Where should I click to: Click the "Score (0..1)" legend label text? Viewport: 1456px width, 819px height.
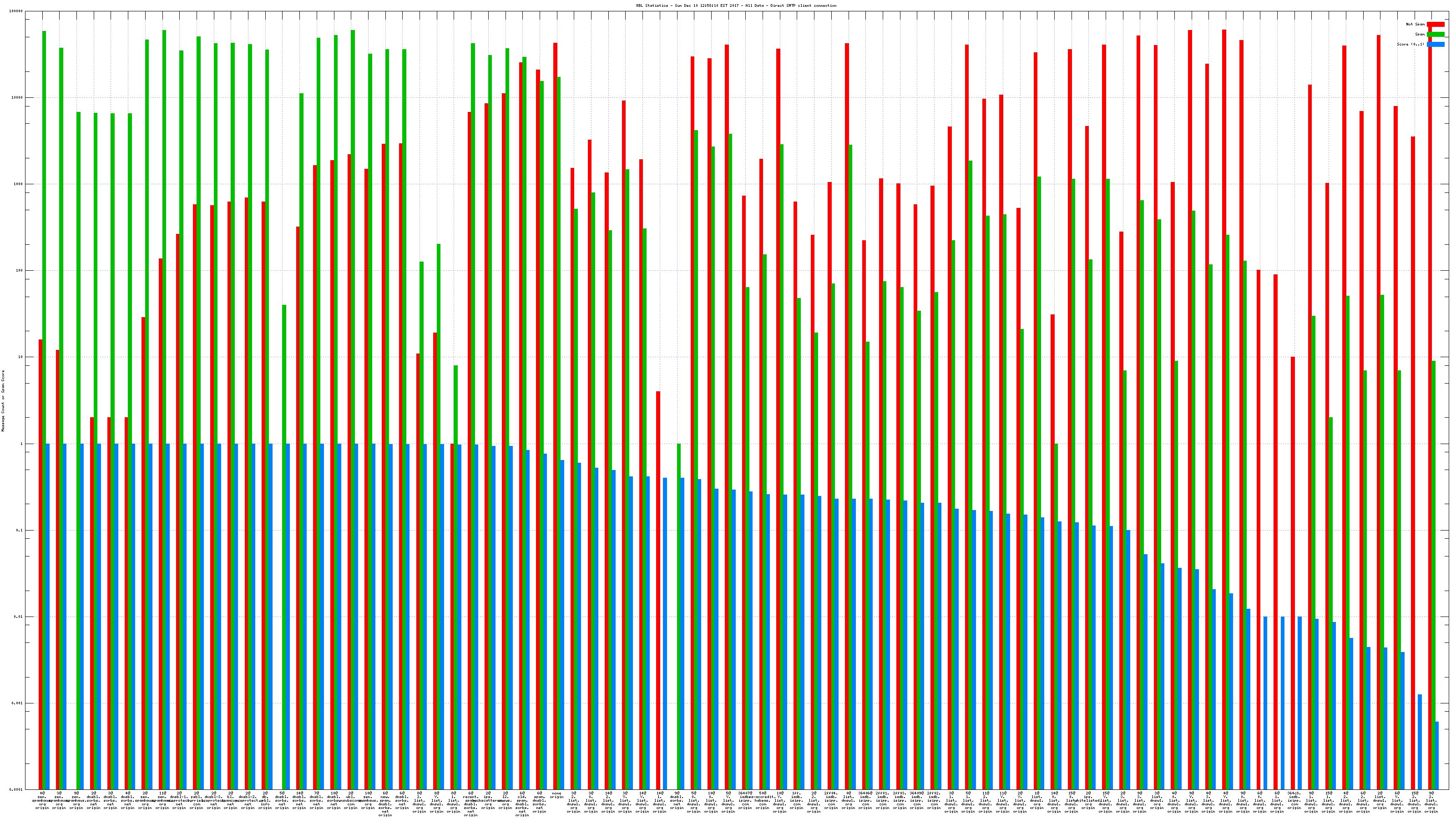pyautogui.click(x=1410, y=44)
